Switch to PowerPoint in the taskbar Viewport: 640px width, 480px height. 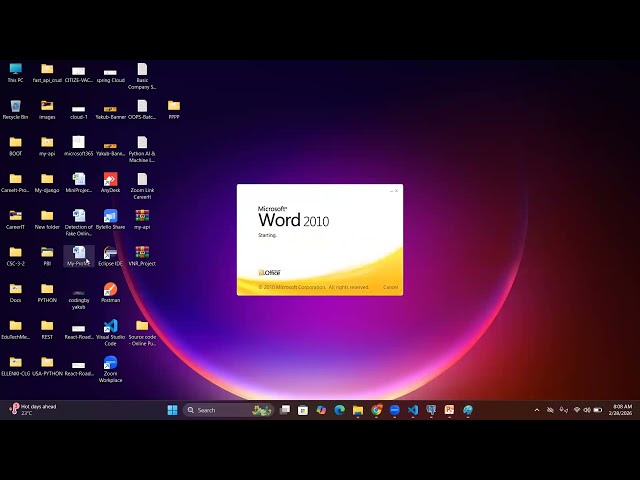(x=449, y=410)
